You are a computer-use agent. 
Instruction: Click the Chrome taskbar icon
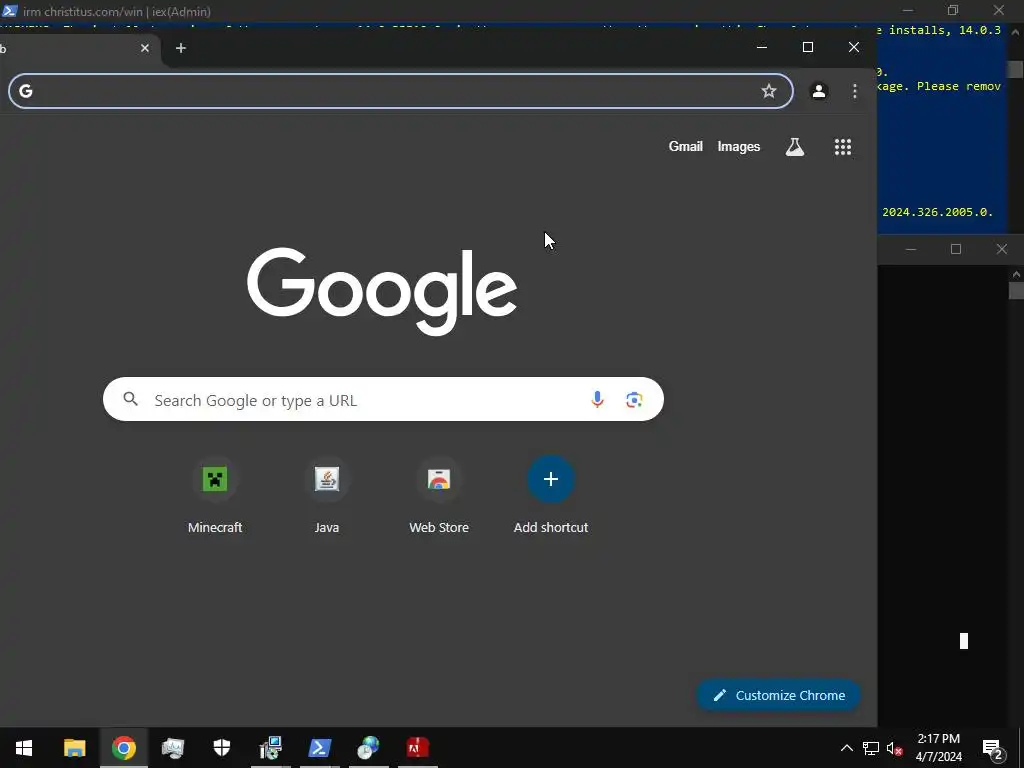tap(124, 747)
